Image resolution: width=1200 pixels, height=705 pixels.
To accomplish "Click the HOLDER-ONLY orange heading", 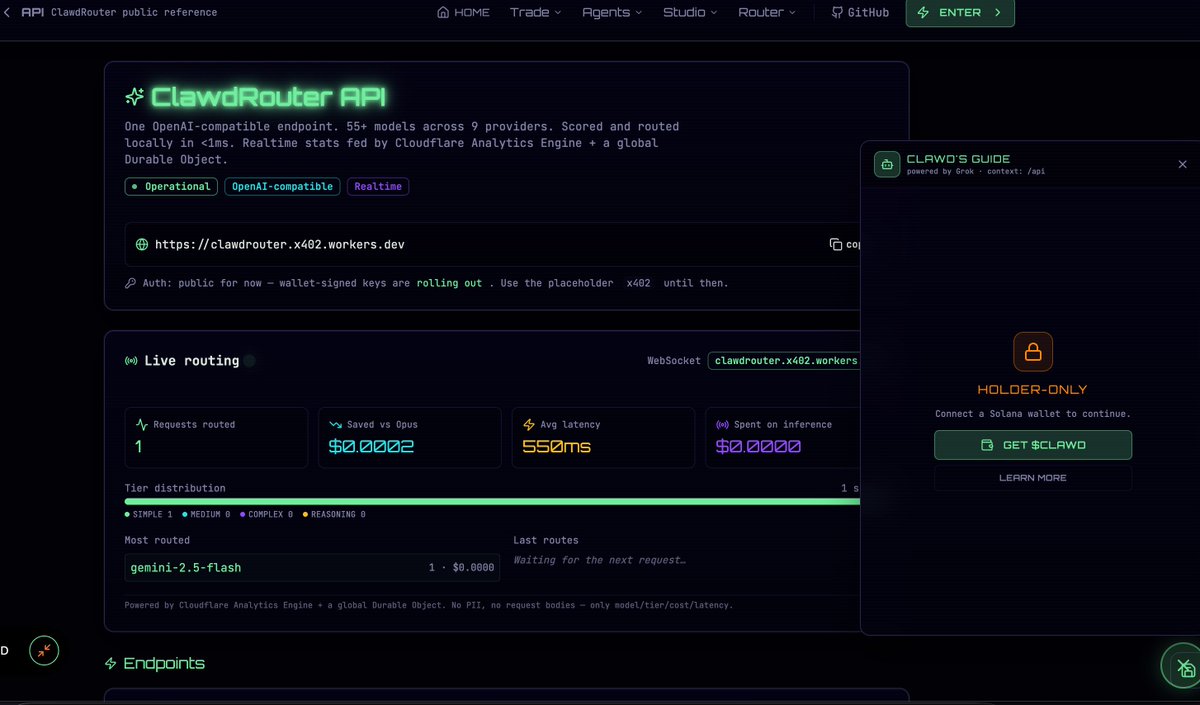I will coord(1032,389).
